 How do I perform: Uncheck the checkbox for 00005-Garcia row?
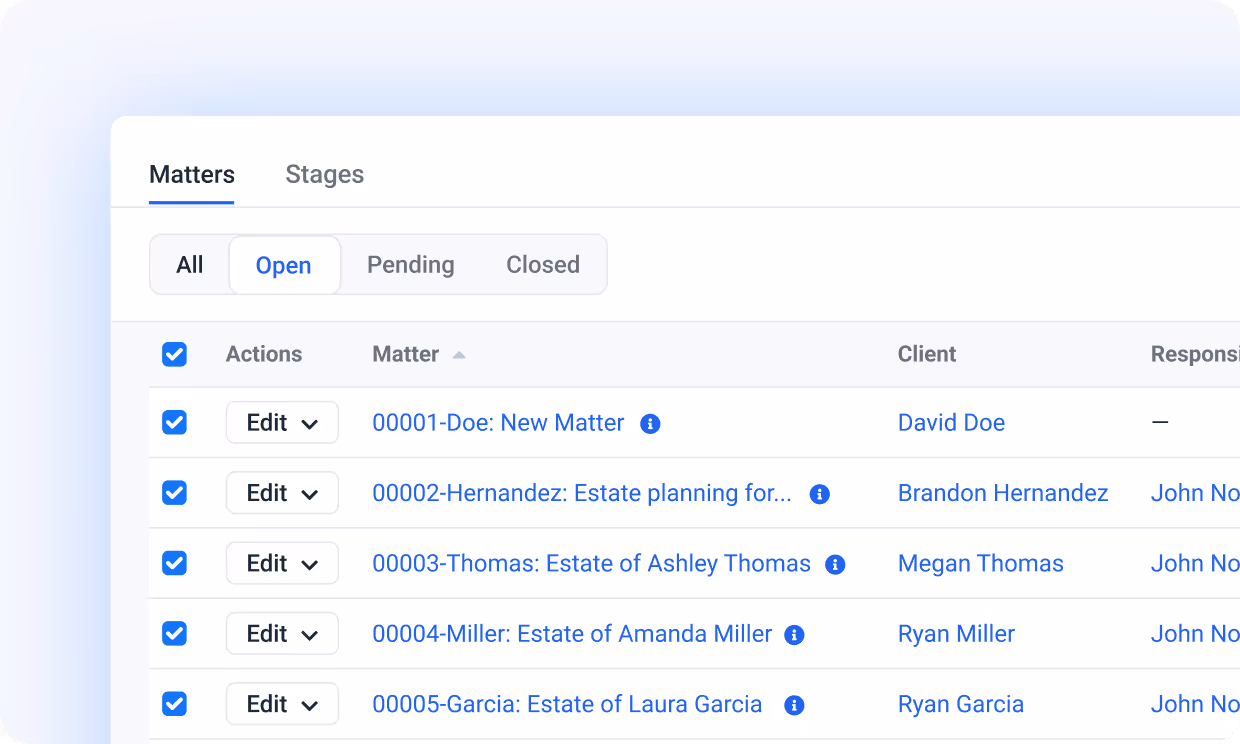174,704
